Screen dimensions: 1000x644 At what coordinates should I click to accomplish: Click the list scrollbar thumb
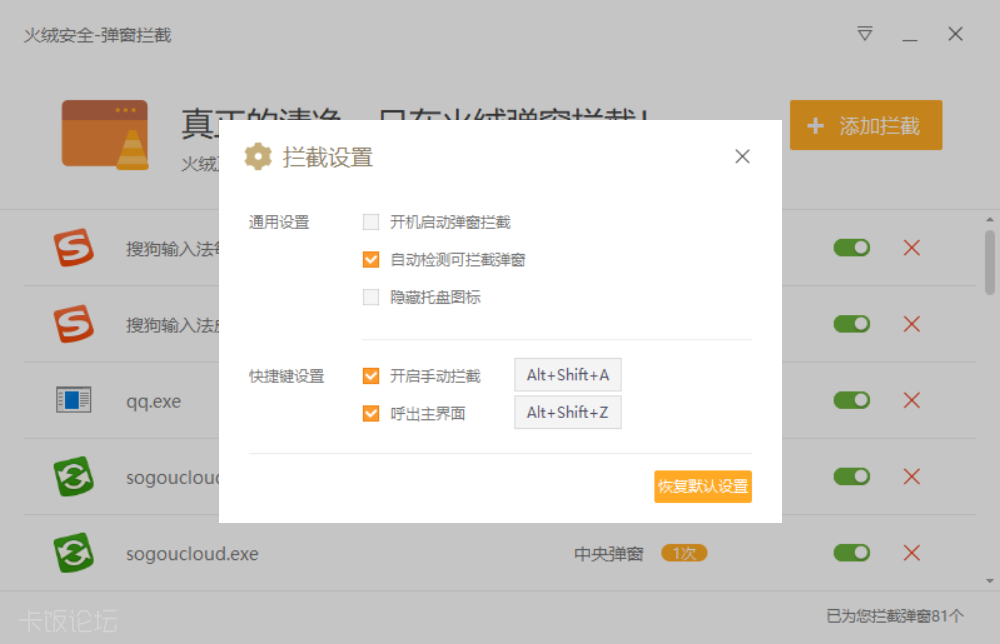(989, 262)
